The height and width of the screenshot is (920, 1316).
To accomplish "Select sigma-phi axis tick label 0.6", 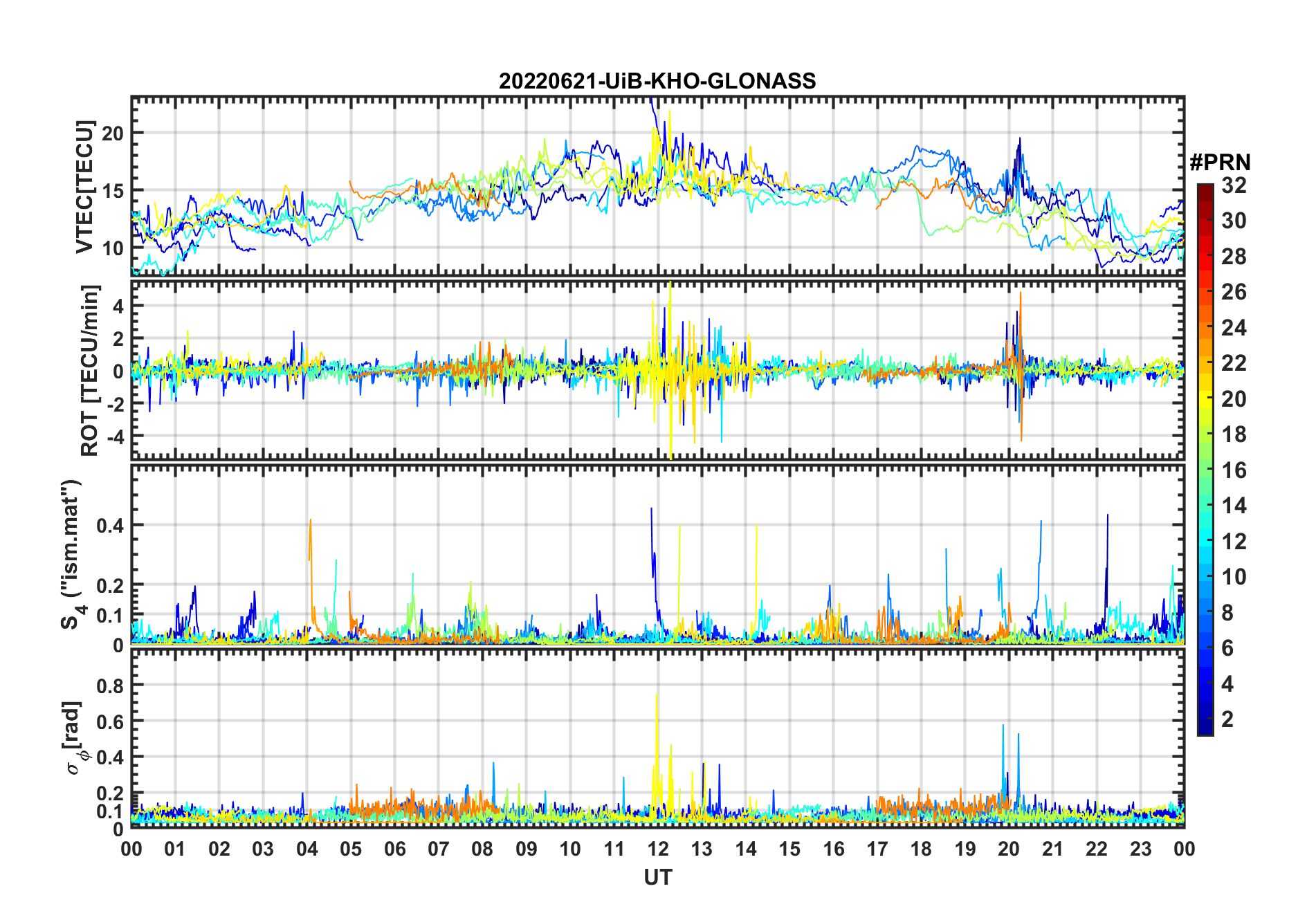I will pyautogui.click(x=111, y=721).
